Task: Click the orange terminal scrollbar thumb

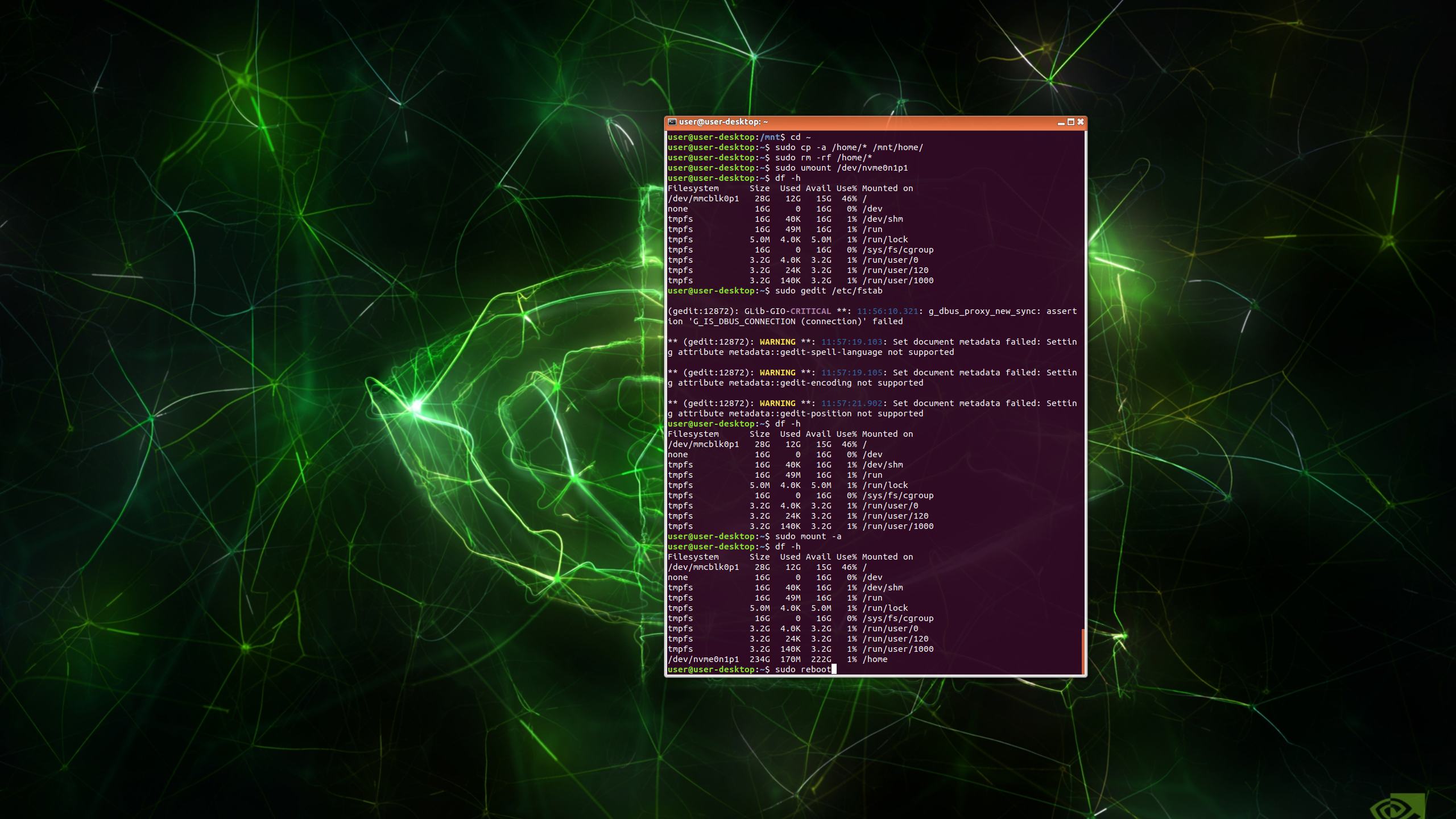Action: [1083, 651]
